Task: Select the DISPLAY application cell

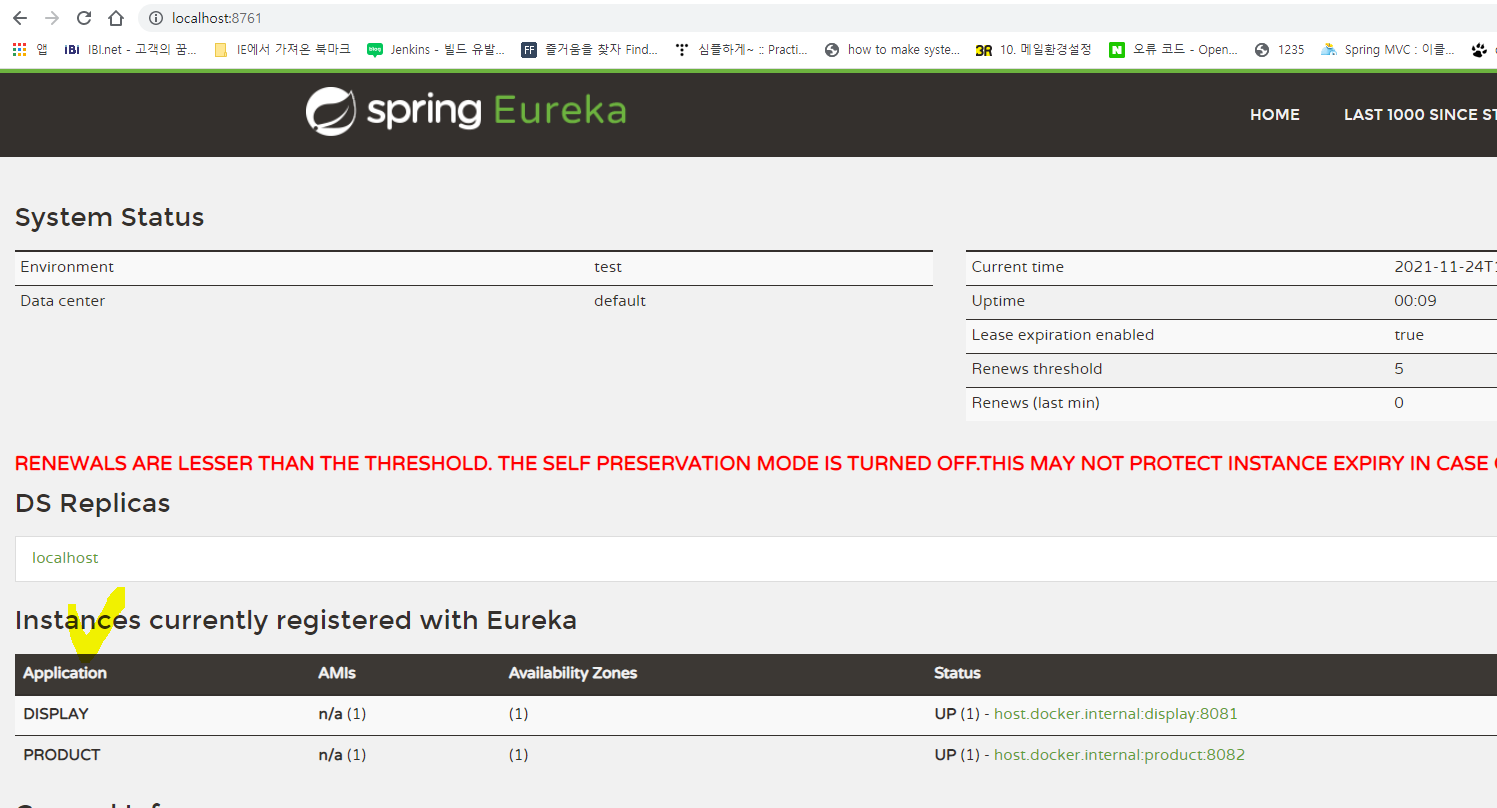Action: click(x=56, y=714)
